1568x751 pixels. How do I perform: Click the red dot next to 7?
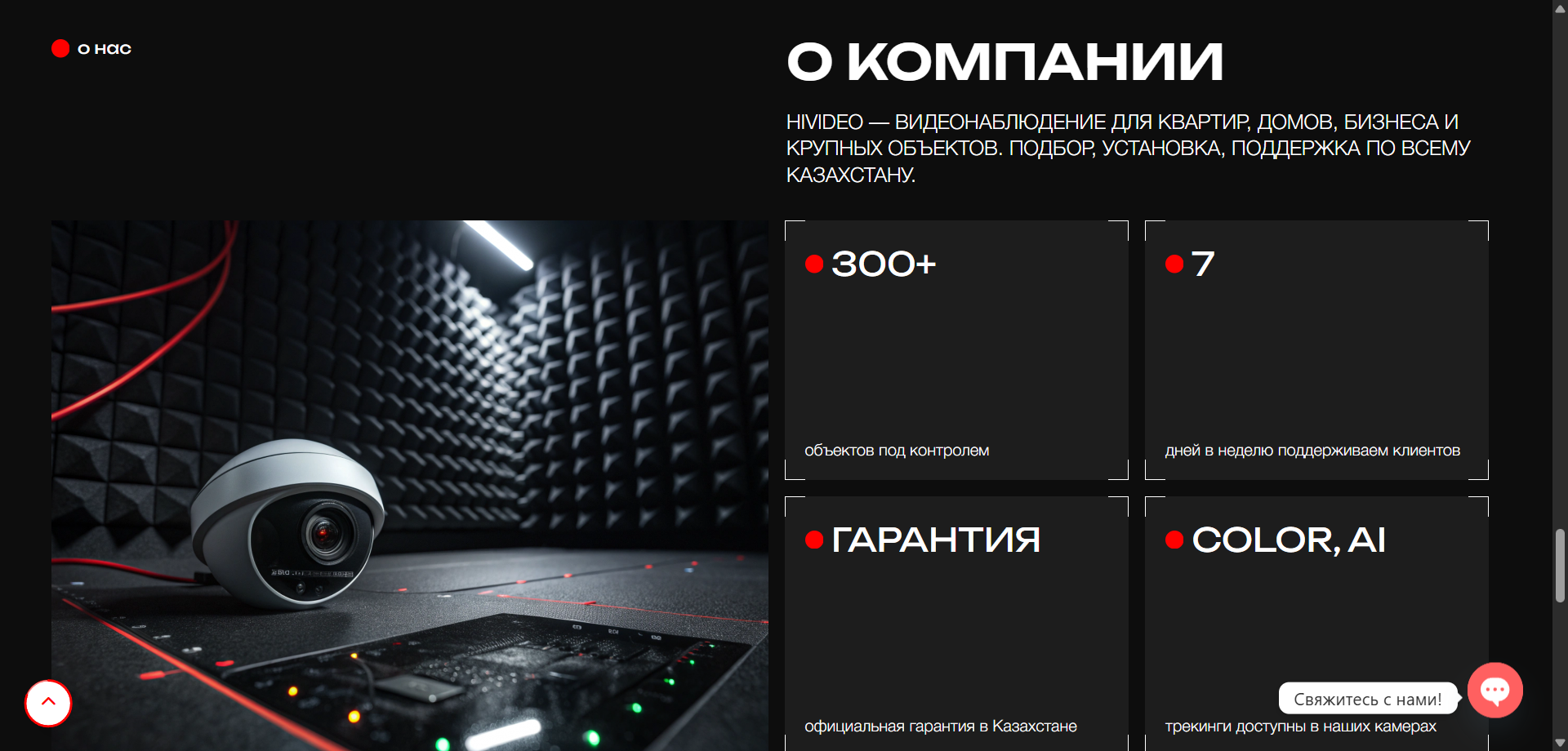[1174, 264]
